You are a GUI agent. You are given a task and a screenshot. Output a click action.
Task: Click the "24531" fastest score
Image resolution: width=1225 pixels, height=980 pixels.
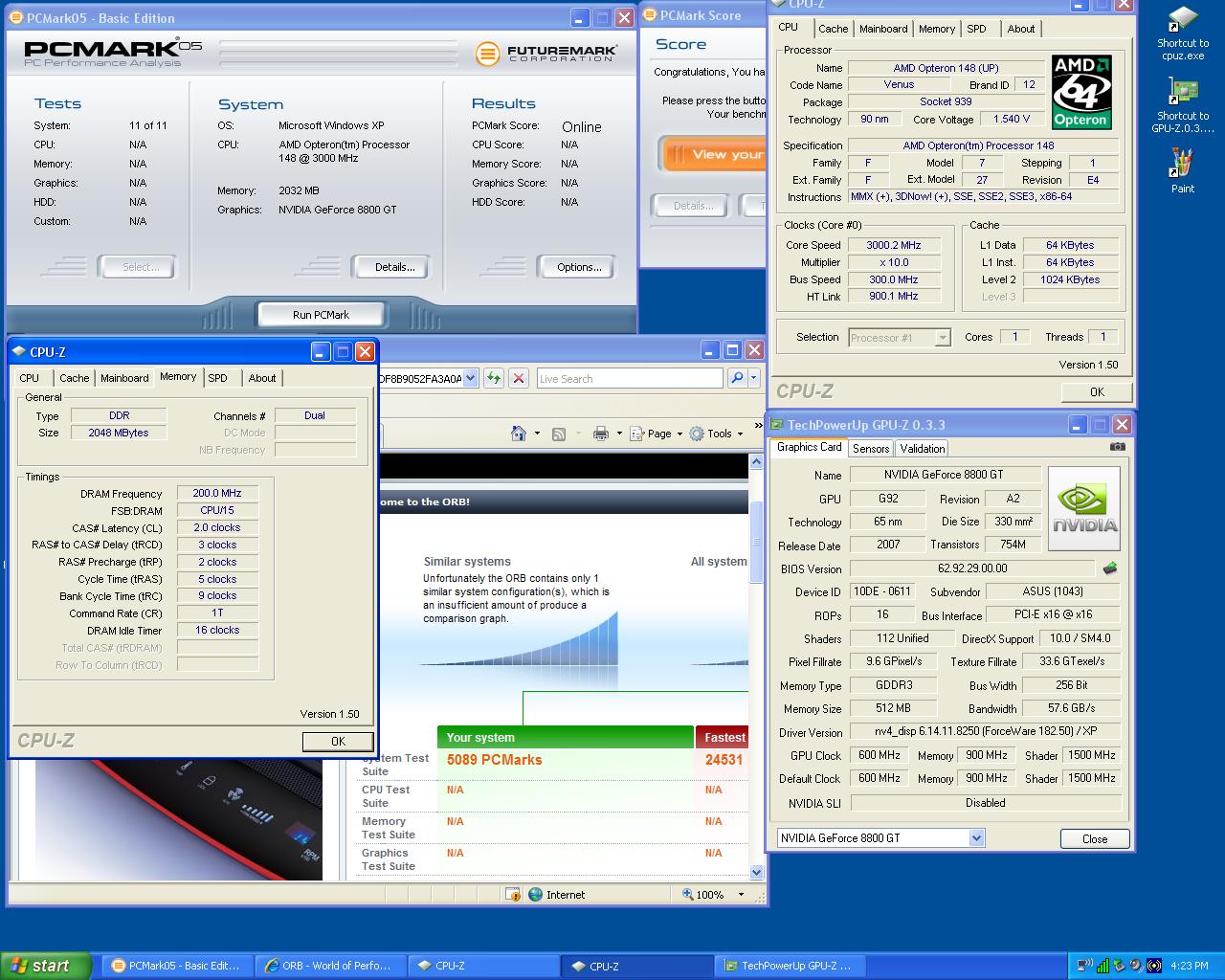click(x=724, y=760)
